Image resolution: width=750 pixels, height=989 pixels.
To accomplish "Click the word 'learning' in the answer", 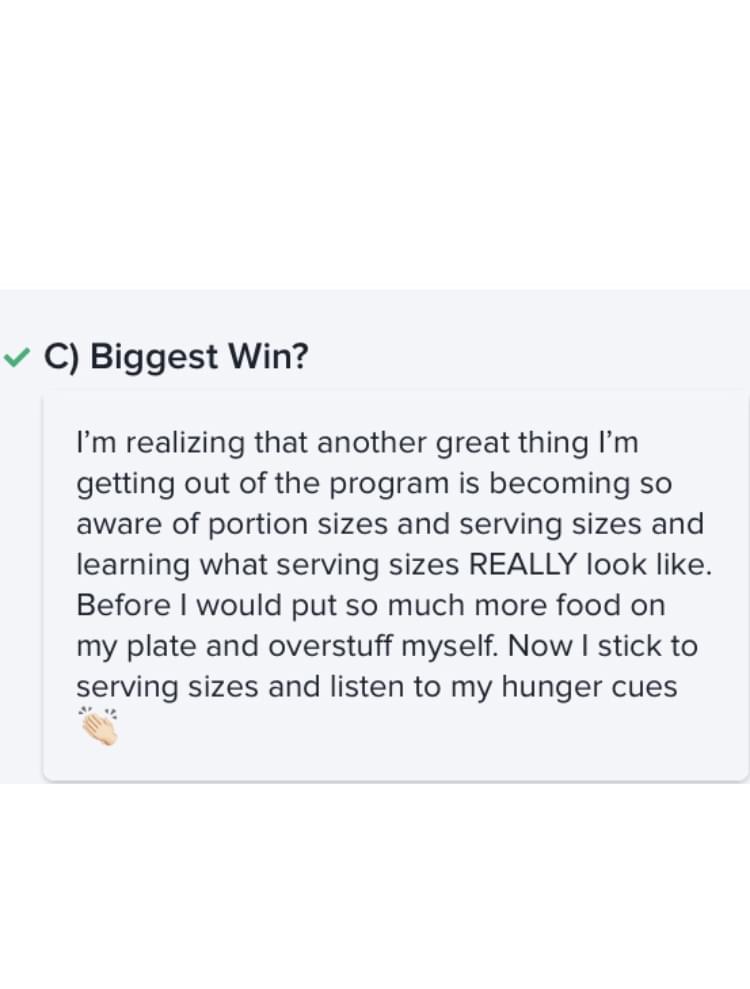I will click(133, 565).
